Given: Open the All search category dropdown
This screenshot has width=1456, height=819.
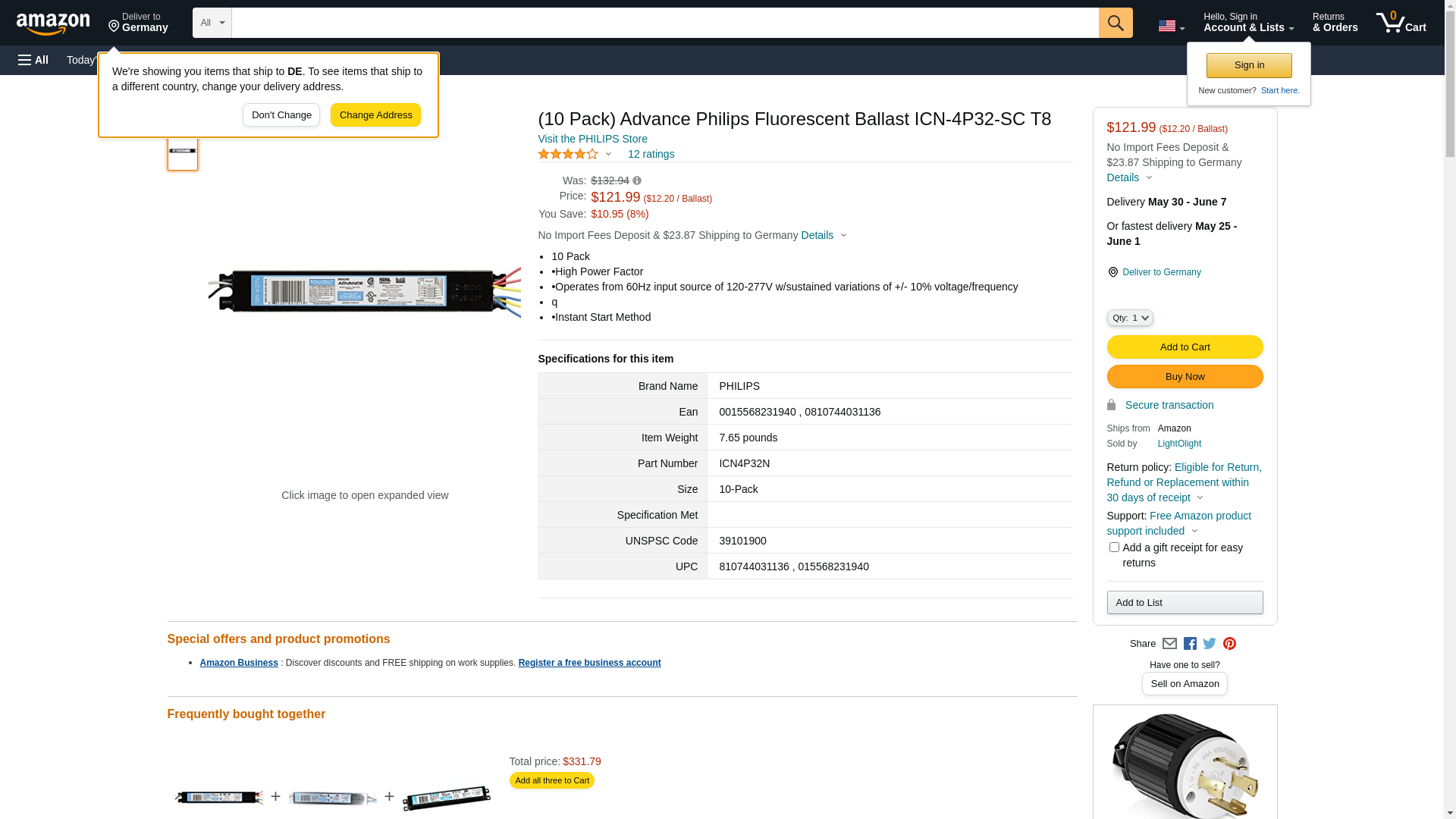Looking at the screenshot, I should point(212,23).
